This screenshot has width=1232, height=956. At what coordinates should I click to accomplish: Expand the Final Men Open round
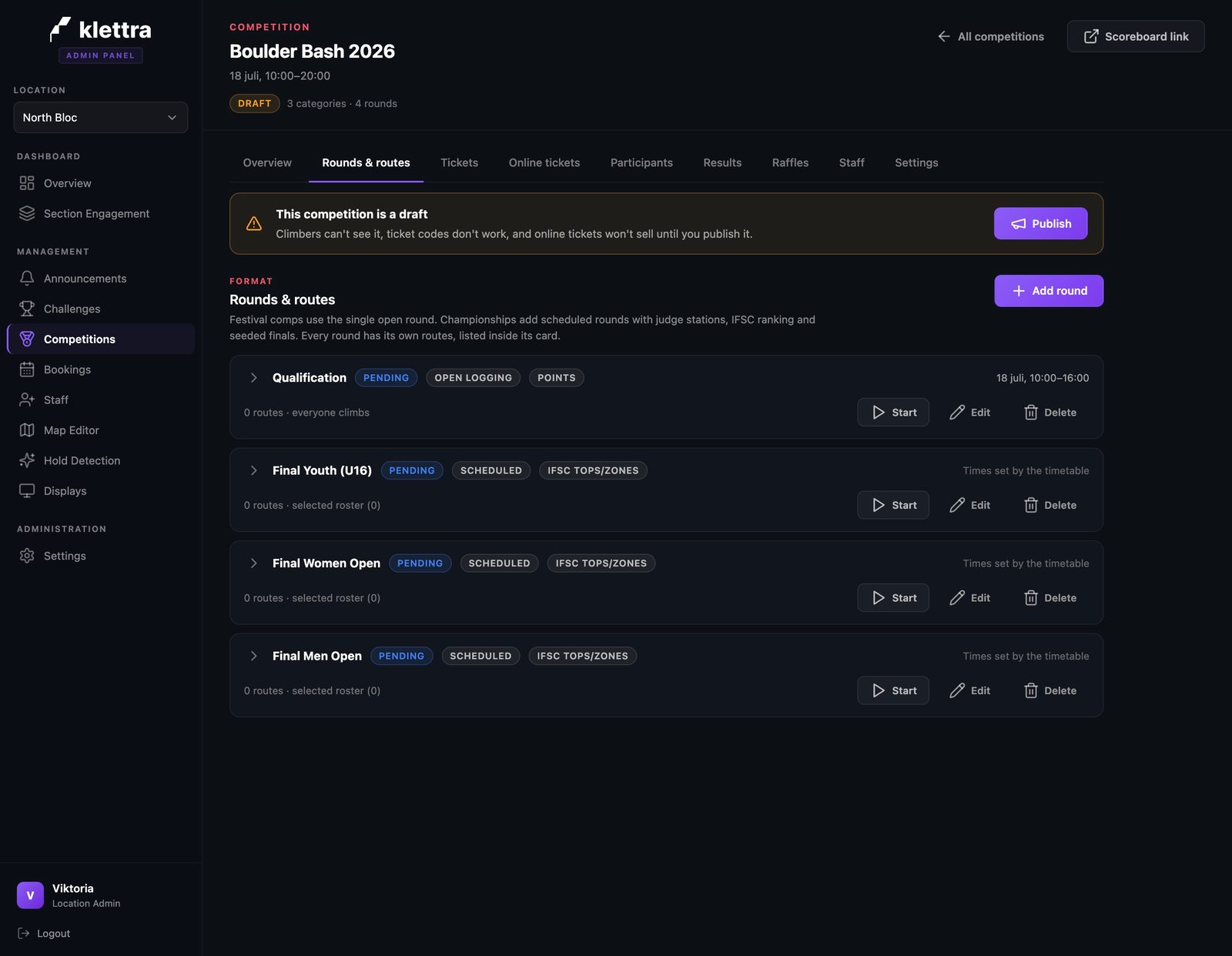click(253, 656)
